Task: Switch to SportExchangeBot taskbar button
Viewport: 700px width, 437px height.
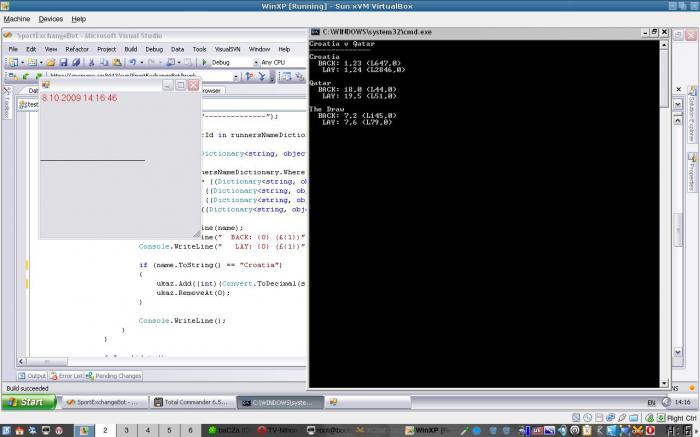Action: coord(105,402)
